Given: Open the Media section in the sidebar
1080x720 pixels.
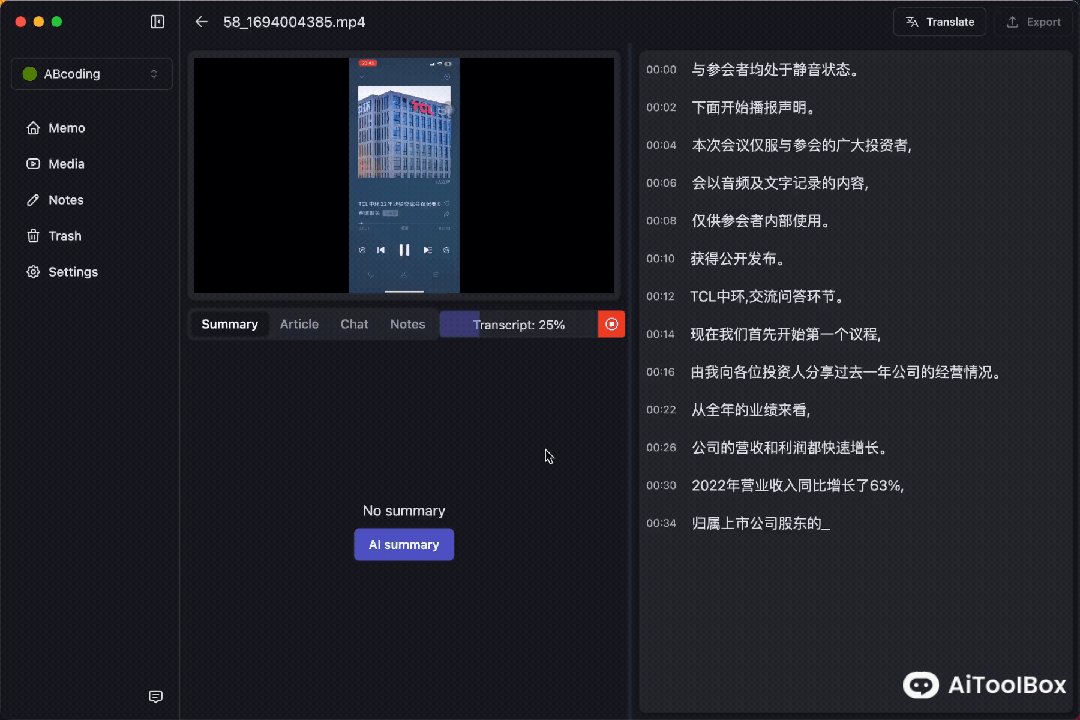Looking at the screenshot, I should (x=66, y=163).
